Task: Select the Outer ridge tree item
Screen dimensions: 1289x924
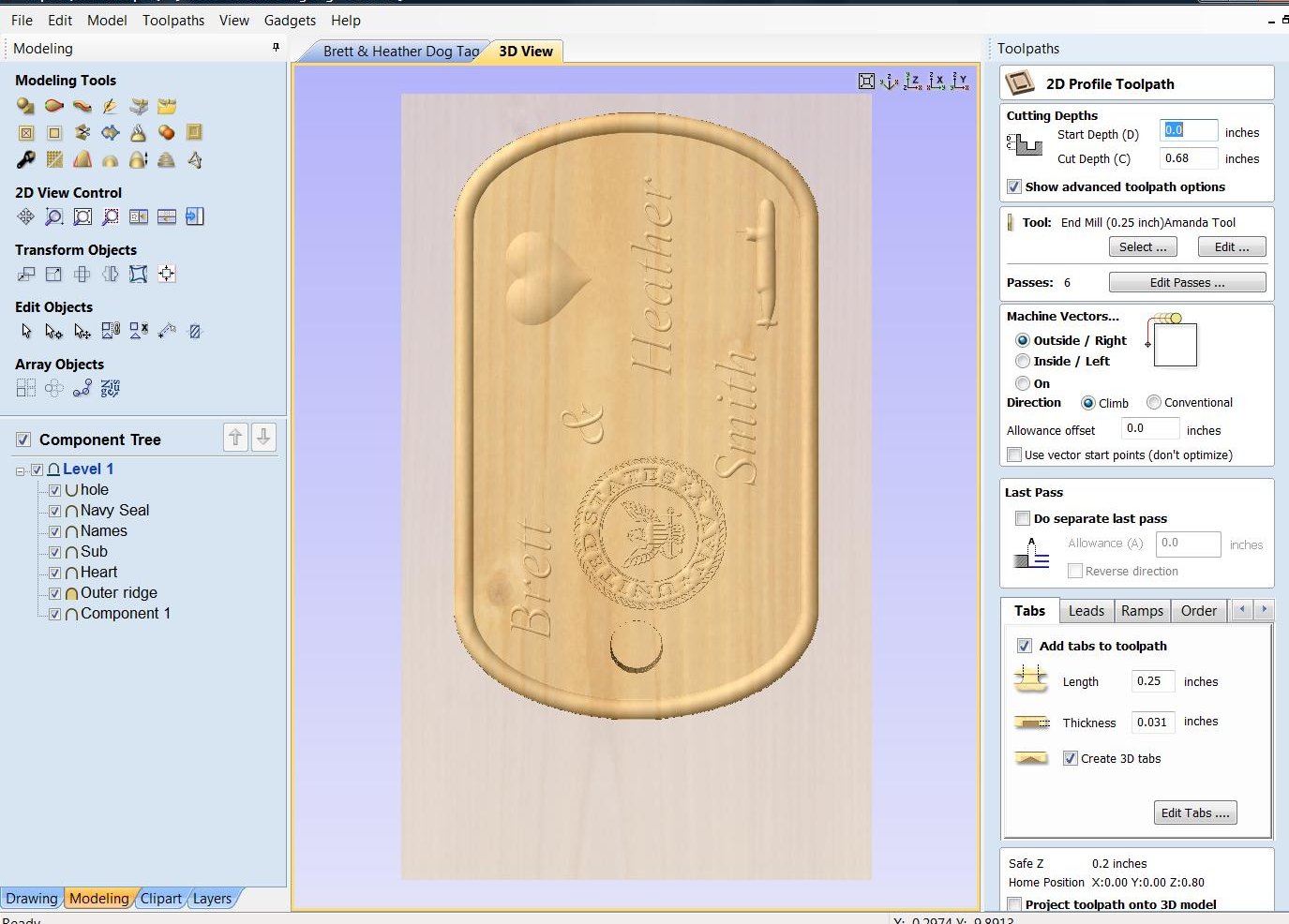Action: point(119,593)
